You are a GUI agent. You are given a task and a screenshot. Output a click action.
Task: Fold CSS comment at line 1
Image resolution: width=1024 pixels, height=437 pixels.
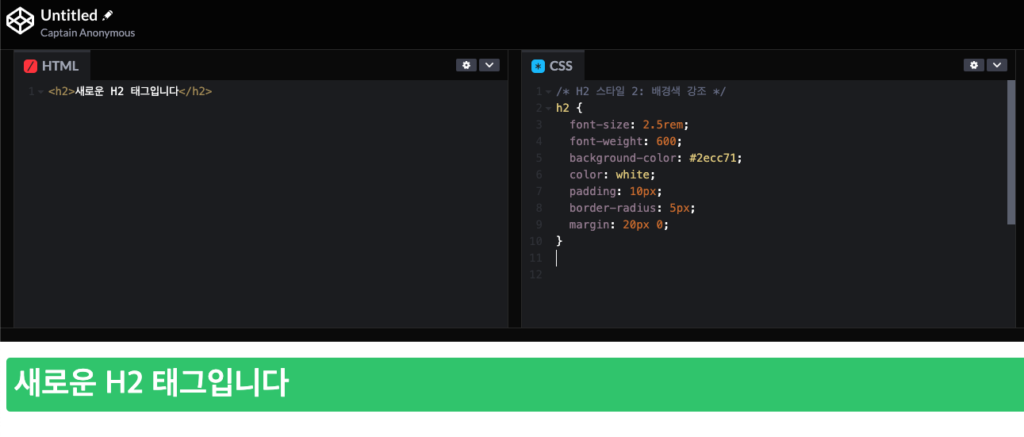549,92
